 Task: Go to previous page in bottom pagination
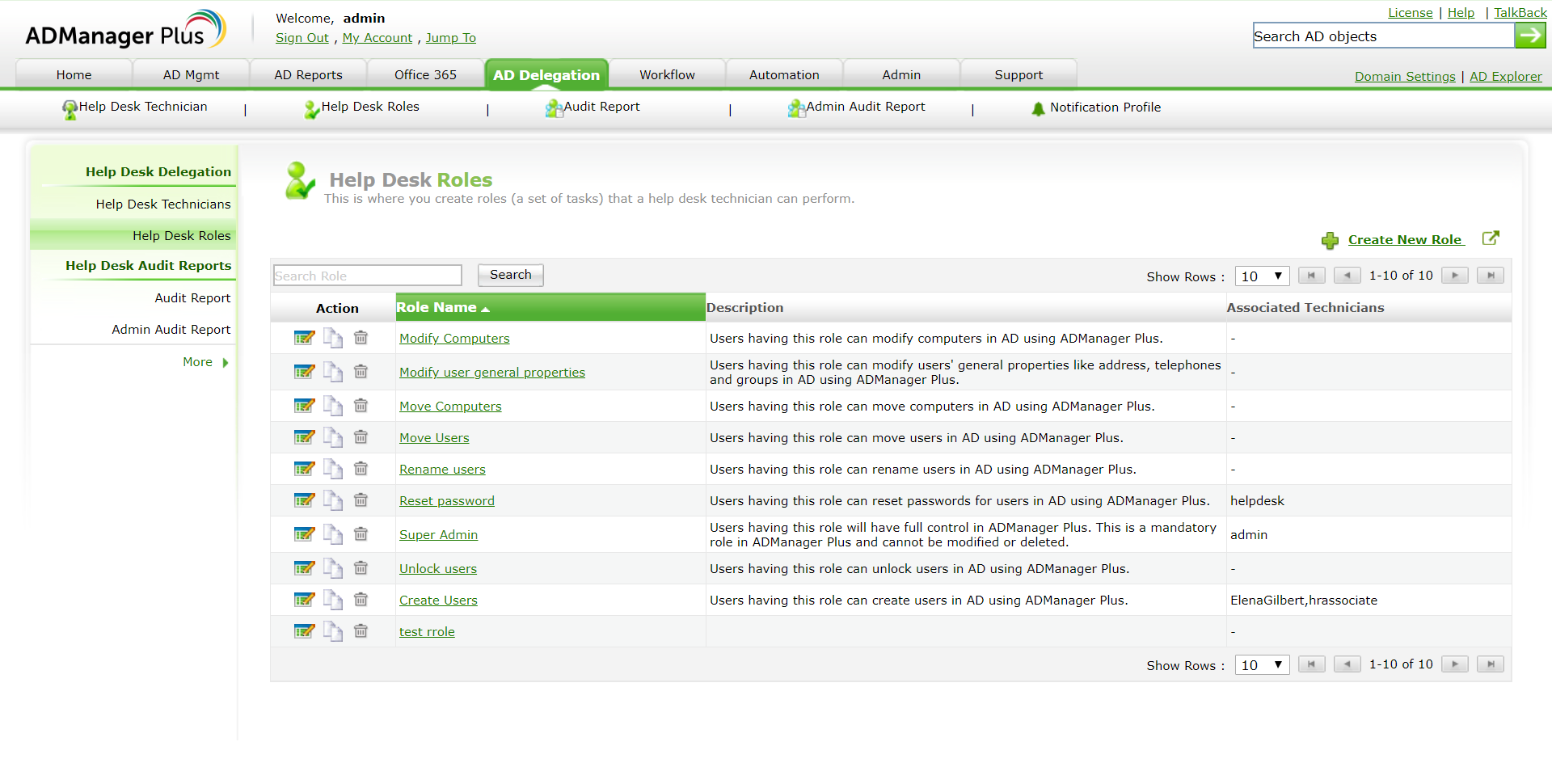(x=1347, y=664)
